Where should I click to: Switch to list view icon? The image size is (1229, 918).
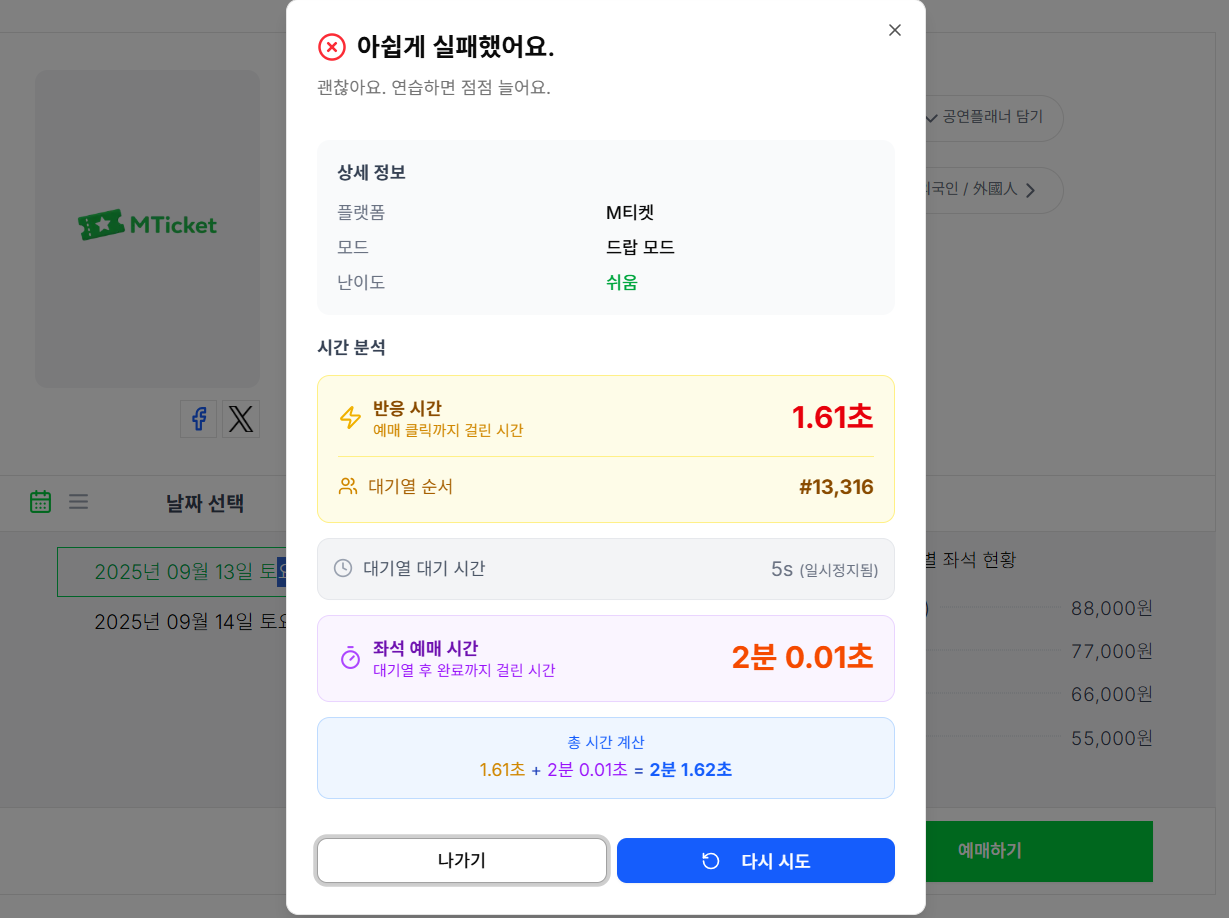79,501
